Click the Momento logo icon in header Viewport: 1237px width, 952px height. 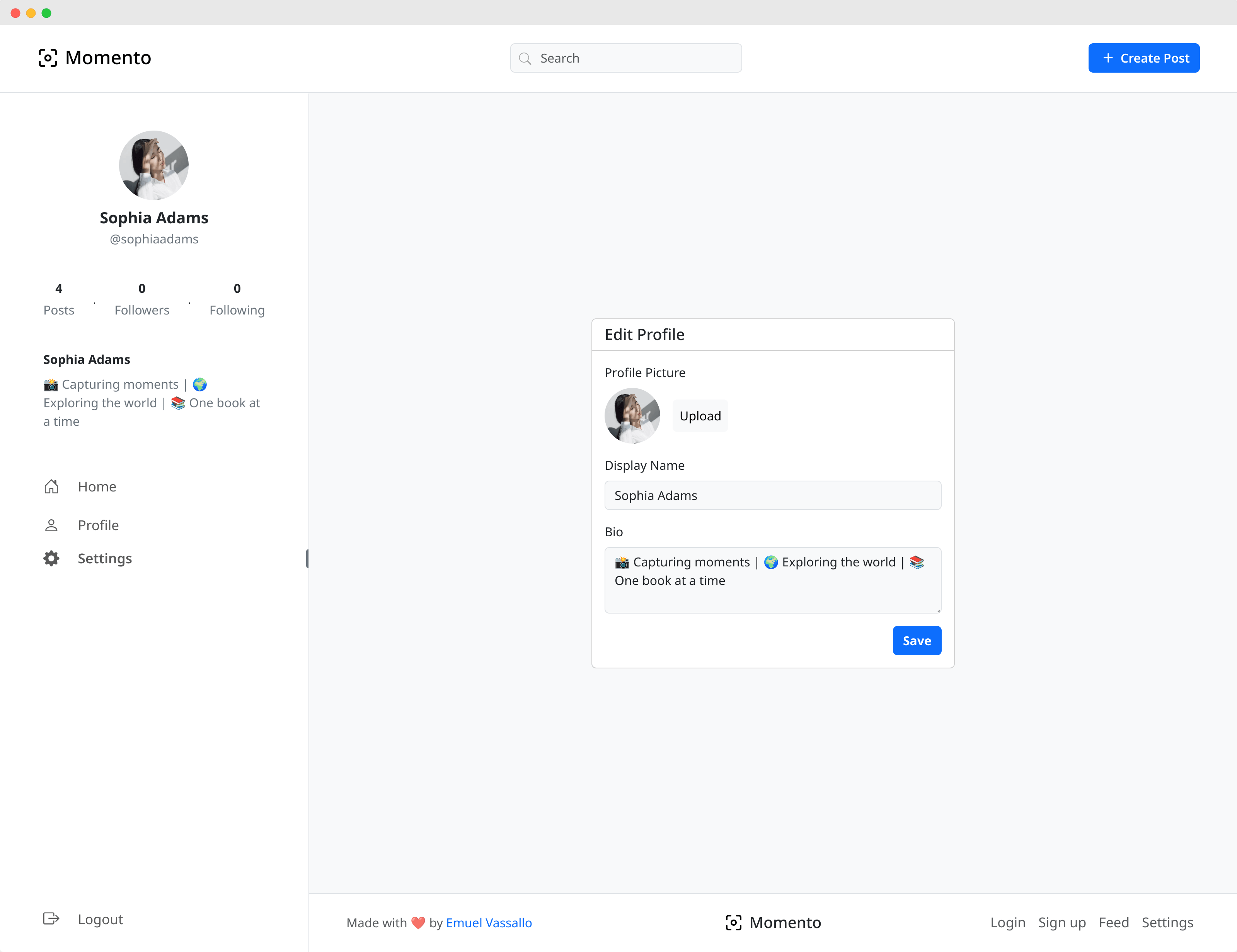48,58
